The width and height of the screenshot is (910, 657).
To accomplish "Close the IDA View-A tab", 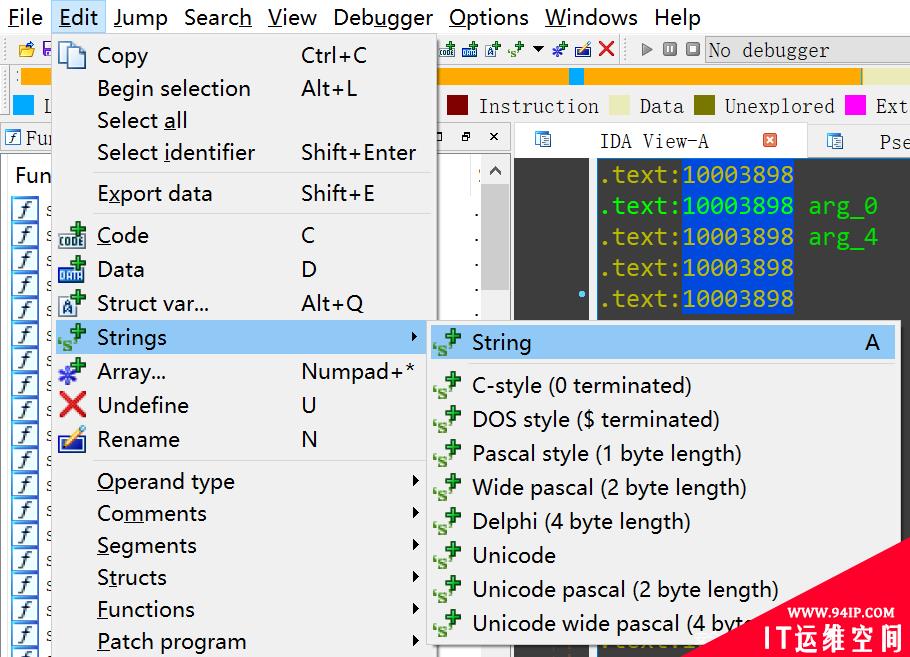I will (770, 140).
